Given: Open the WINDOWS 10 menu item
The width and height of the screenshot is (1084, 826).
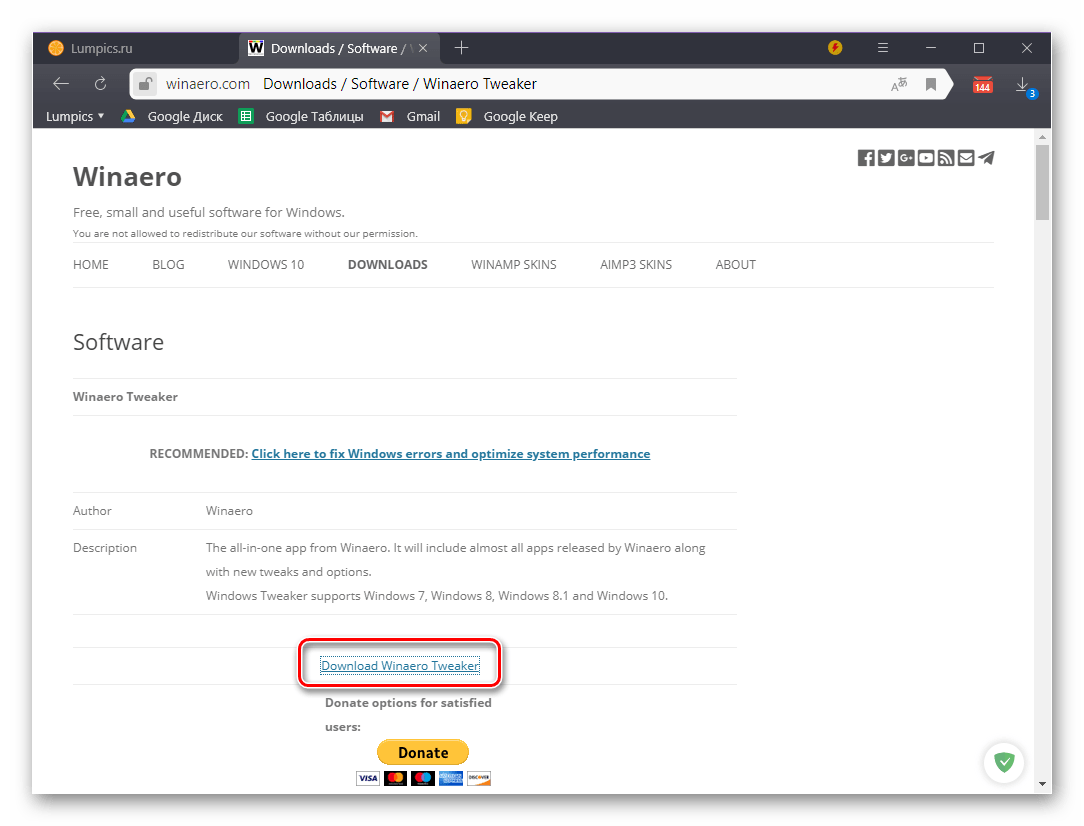Looking at the screenshot, I should click(x=266, y=265).
